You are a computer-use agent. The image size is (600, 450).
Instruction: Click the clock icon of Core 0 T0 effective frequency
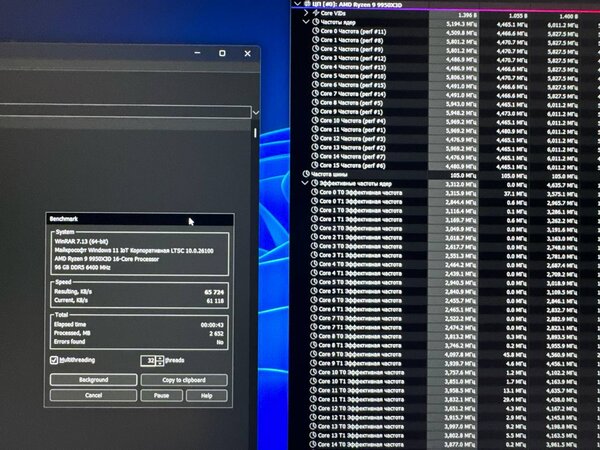[315, 192]
